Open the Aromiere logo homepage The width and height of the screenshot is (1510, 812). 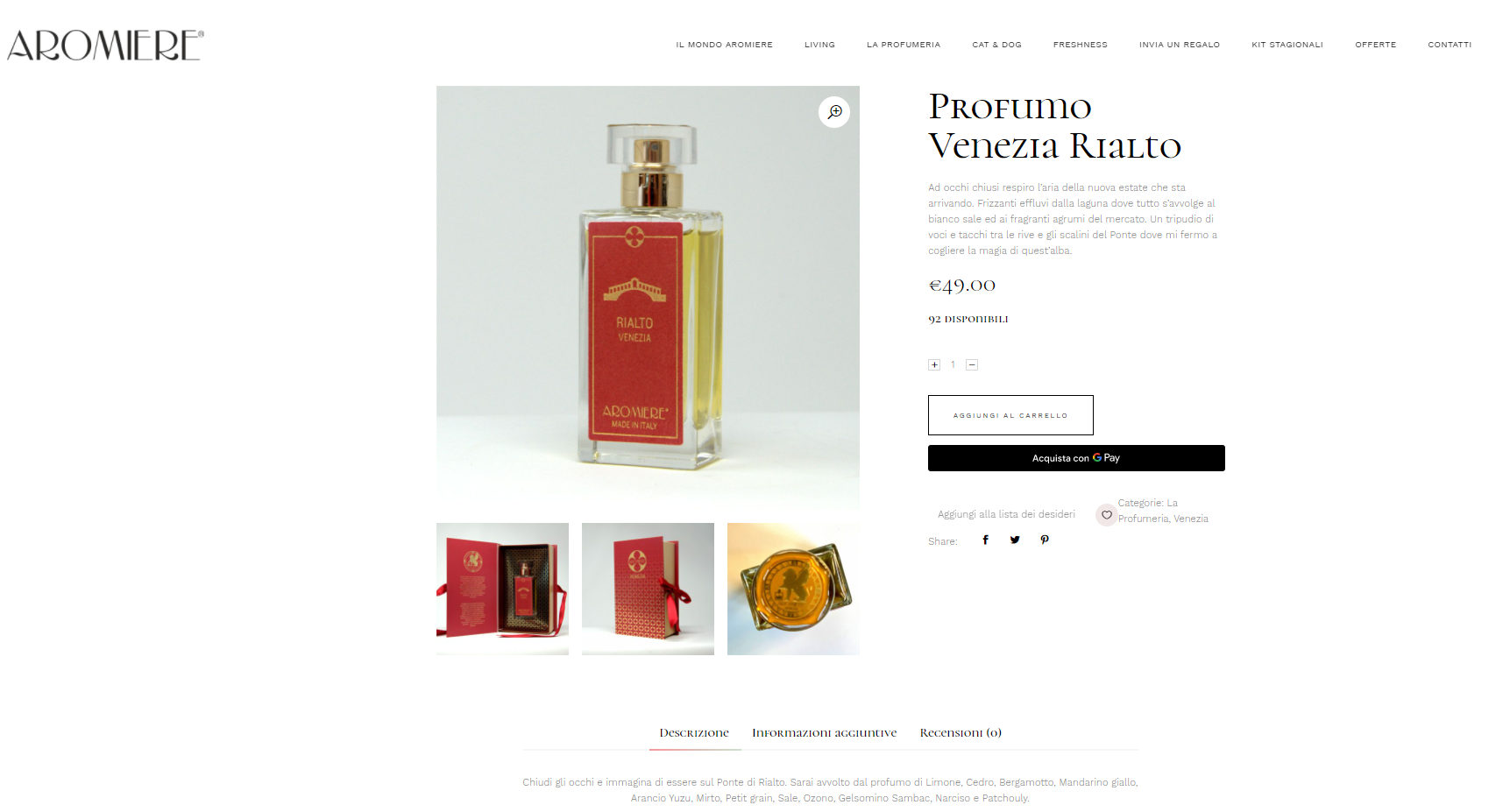(105, 45)
